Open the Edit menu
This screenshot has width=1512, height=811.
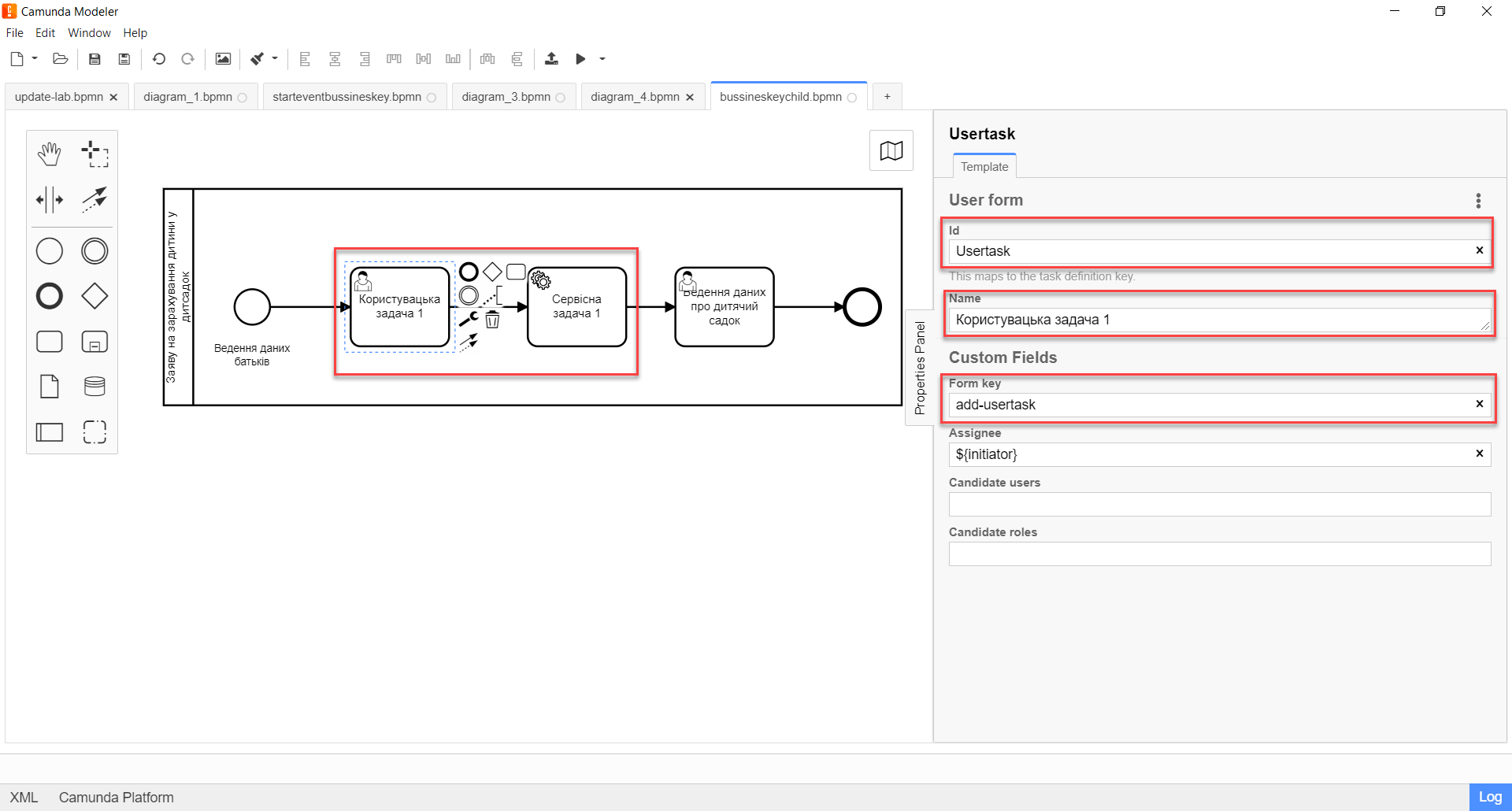[x=46, y=33]
